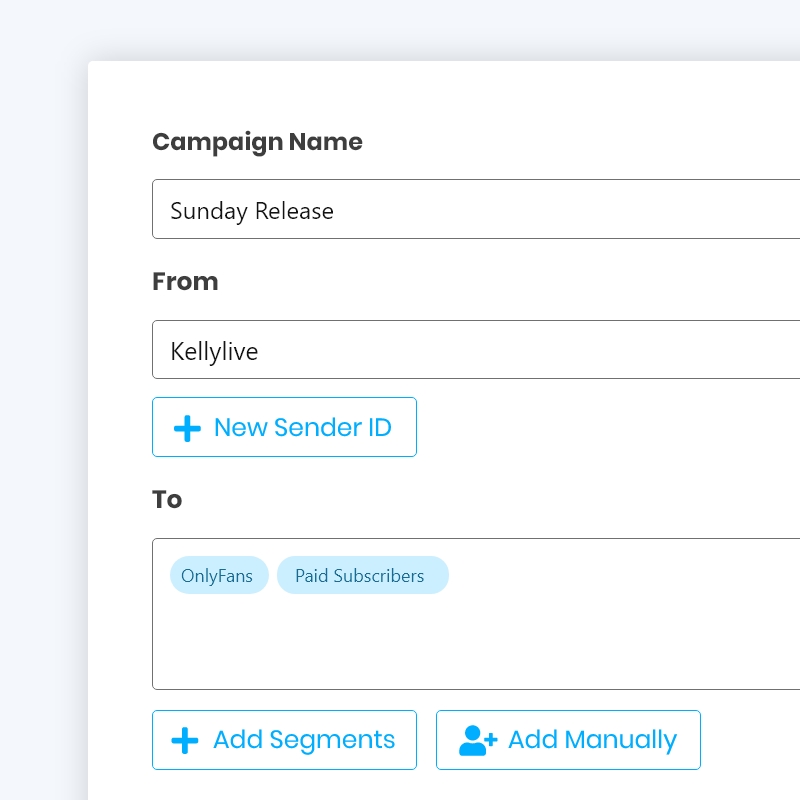
Task: Click the gap between Add Segments and Add Manually
Action: point(426,740)
